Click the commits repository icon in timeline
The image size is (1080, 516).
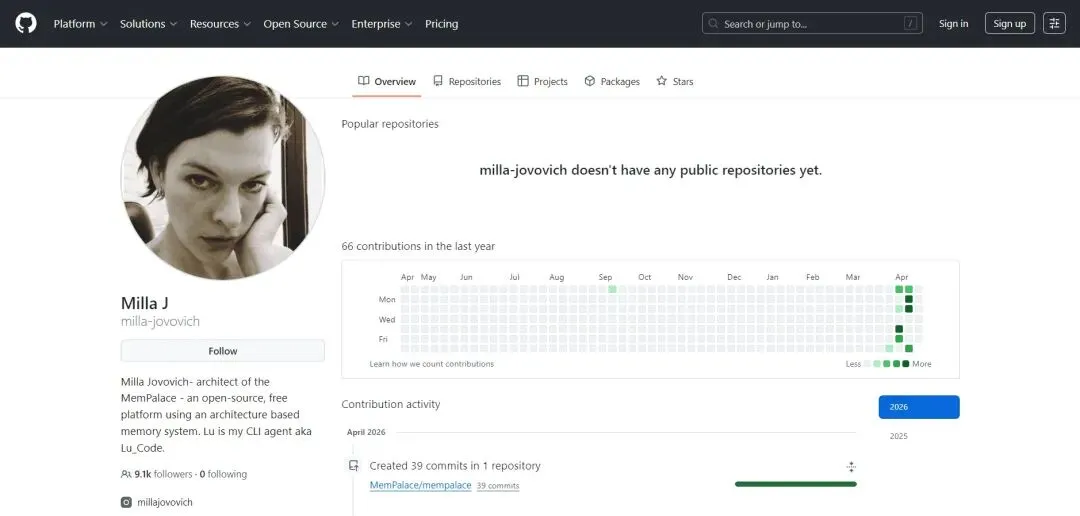[x=353, y=466]
